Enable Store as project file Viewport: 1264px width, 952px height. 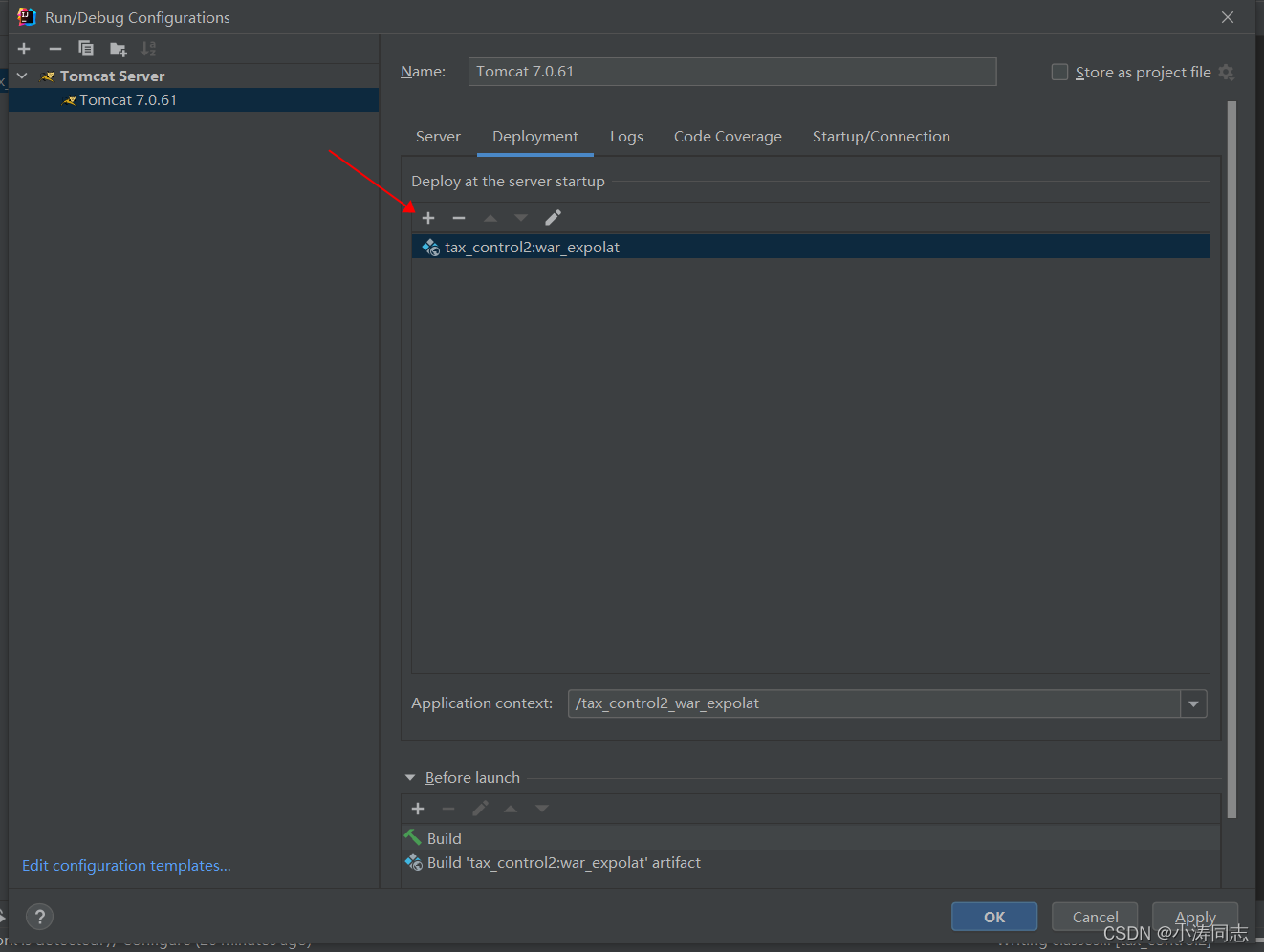tap(1059, 72)
